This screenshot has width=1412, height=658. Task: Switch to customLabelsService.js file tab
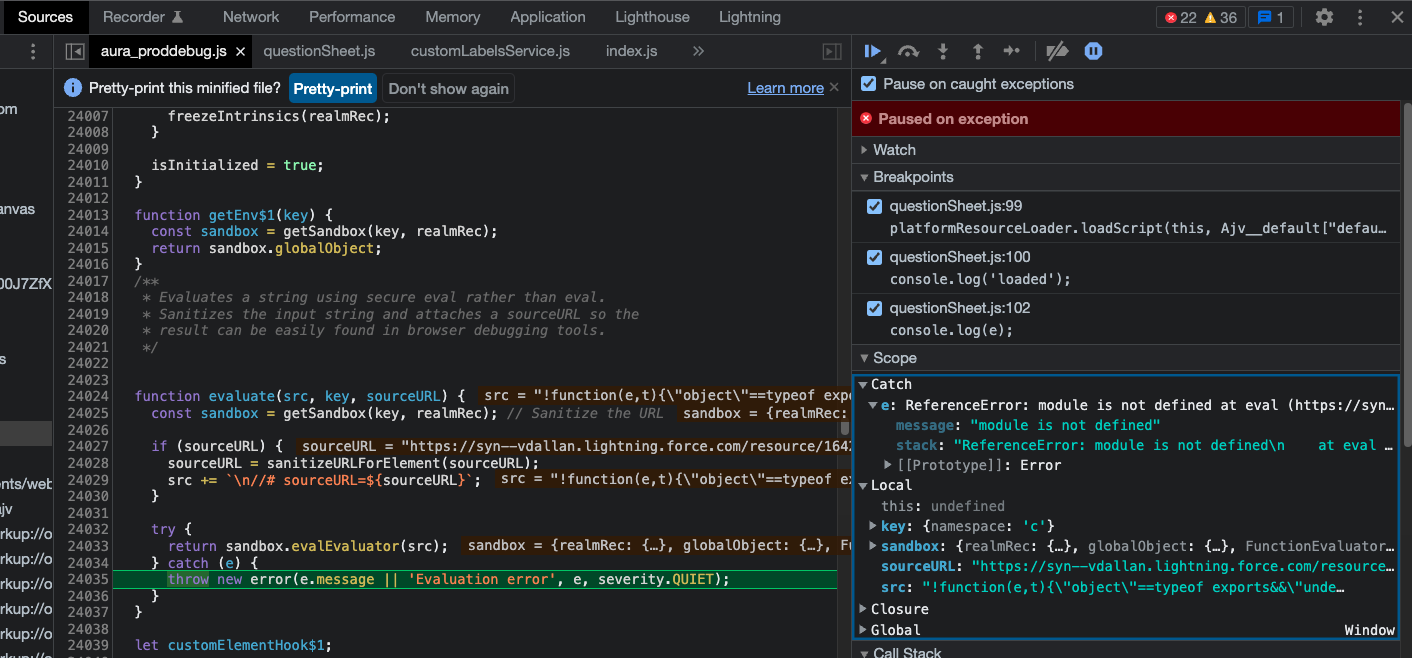point(490,51)
